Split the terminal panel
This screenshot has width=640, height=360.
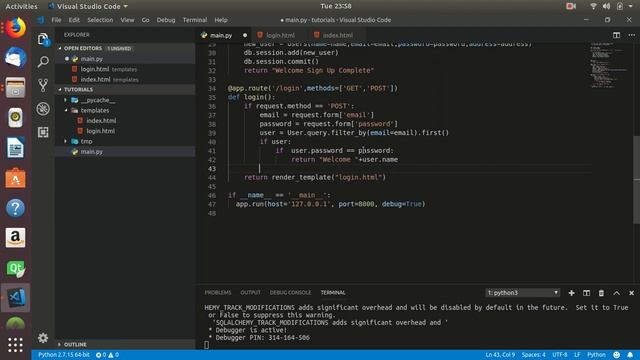click(587, 293)
